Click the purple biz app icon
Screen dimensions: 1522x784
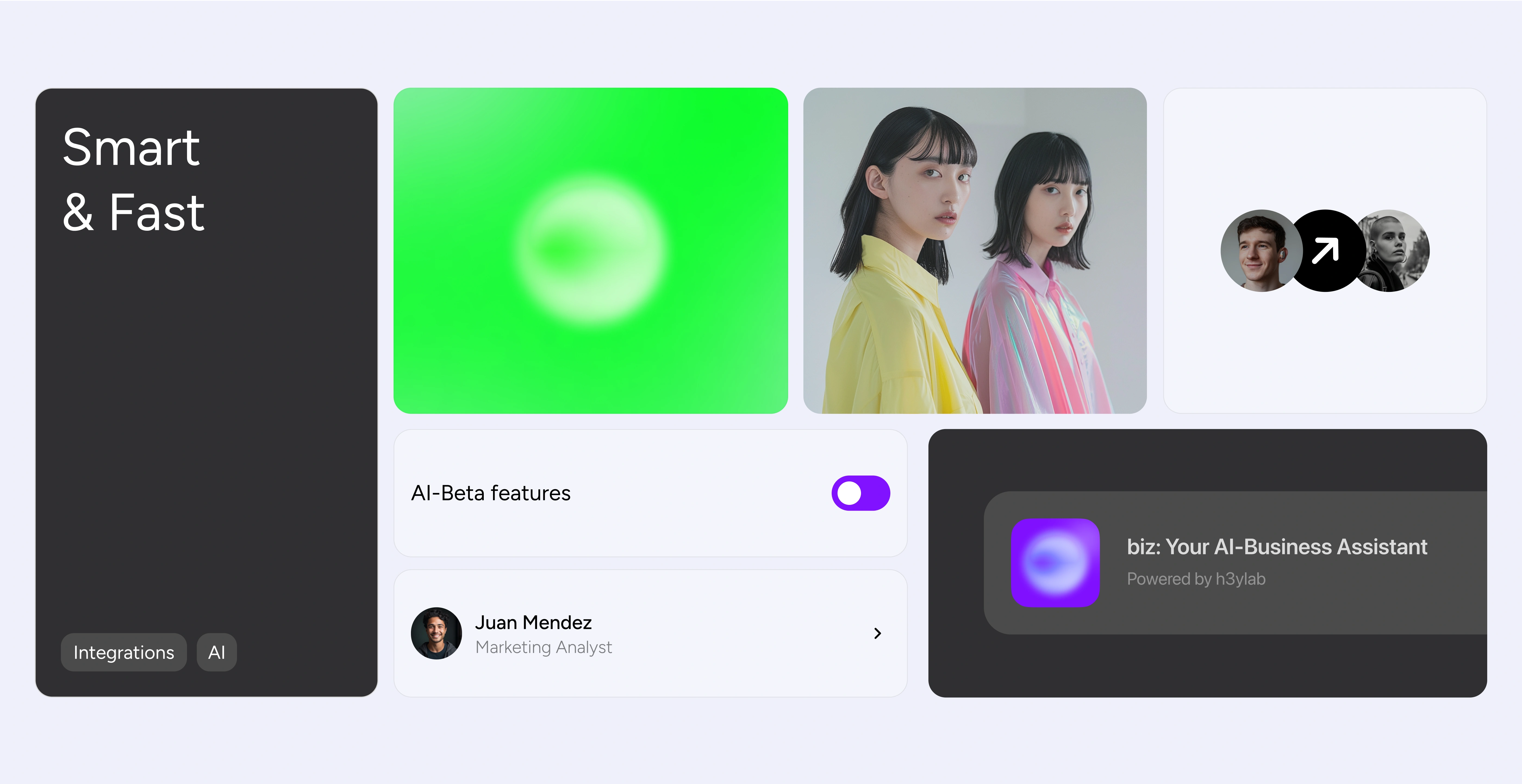point(1055,563)
